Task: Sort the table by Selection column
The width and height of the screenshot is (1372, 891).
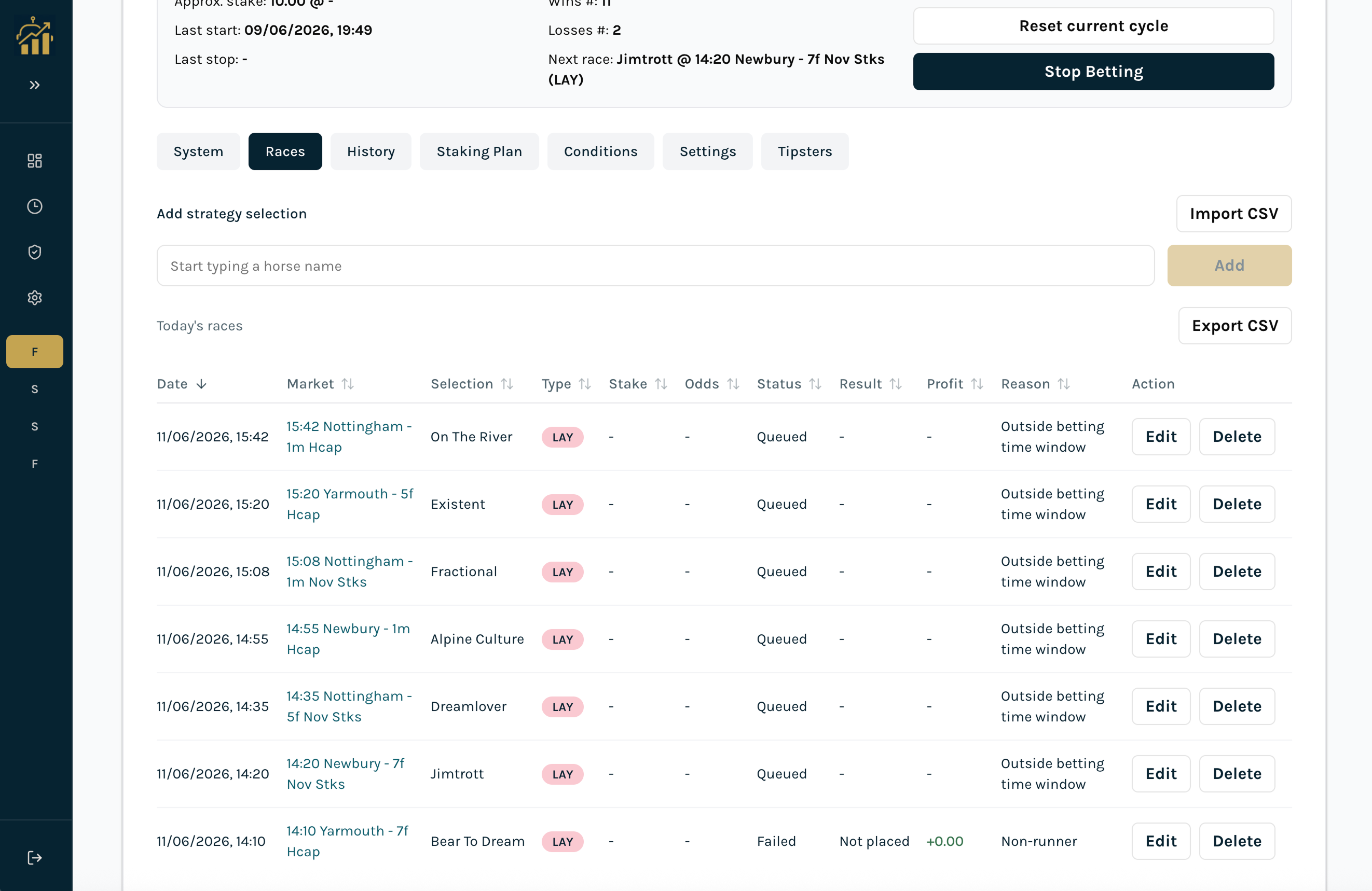Action: tap(472, 384)
